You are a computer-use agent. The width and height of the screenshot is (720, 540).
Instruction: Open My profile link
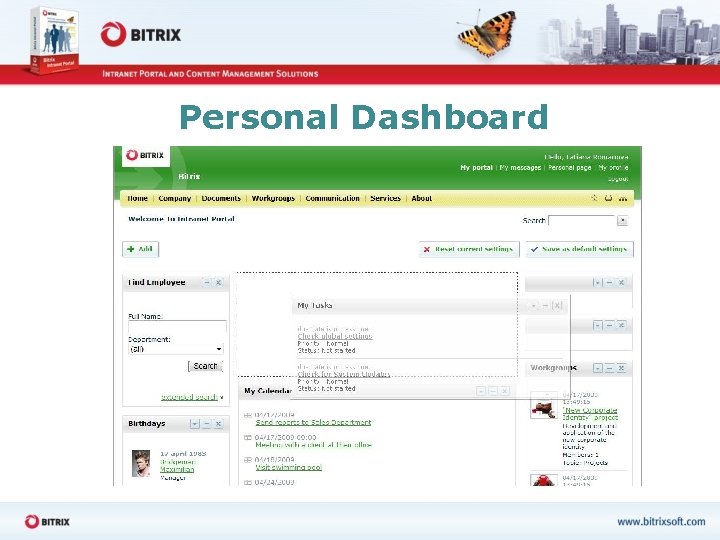[x=613, y=168]
